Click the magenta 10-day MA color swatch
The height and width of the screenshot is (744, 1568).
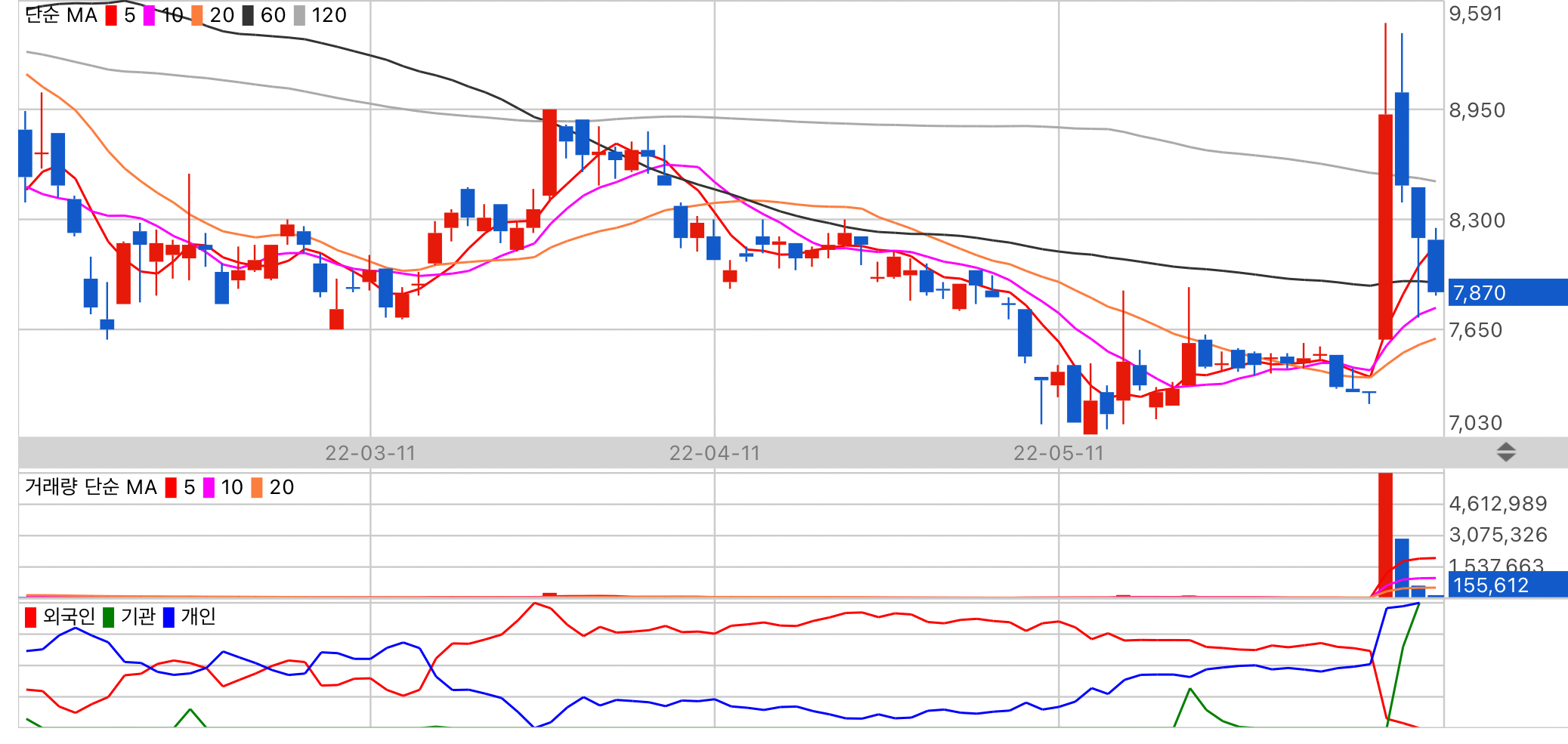(x=149, y=15)
